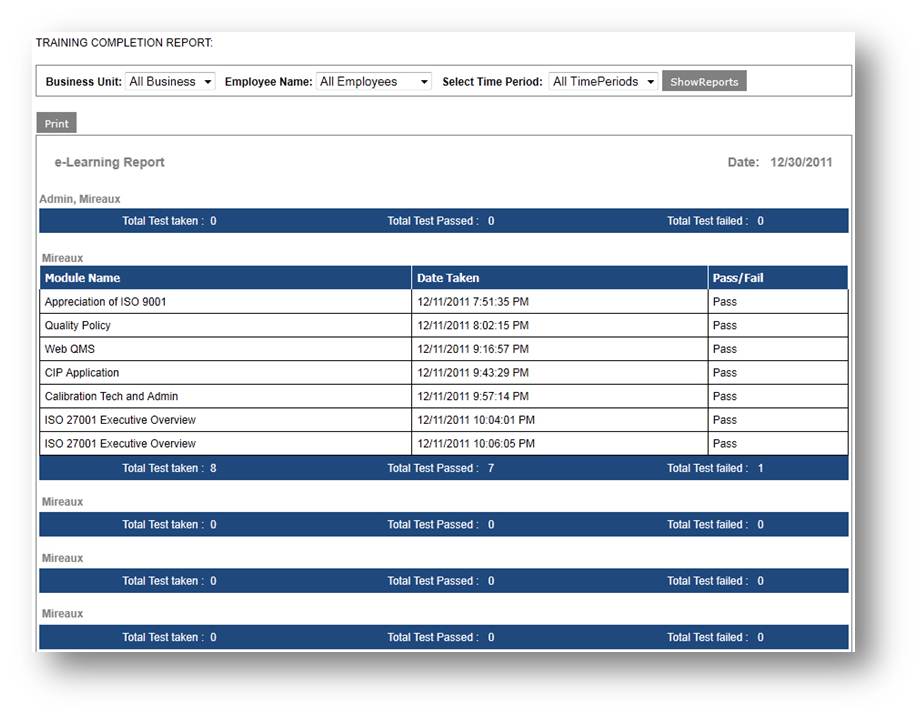This screenshot has height=717, width=920.
Task: Click the 'TRAINING COMPLETION REPORT:' heading
Action: click(x=124, y=43)
